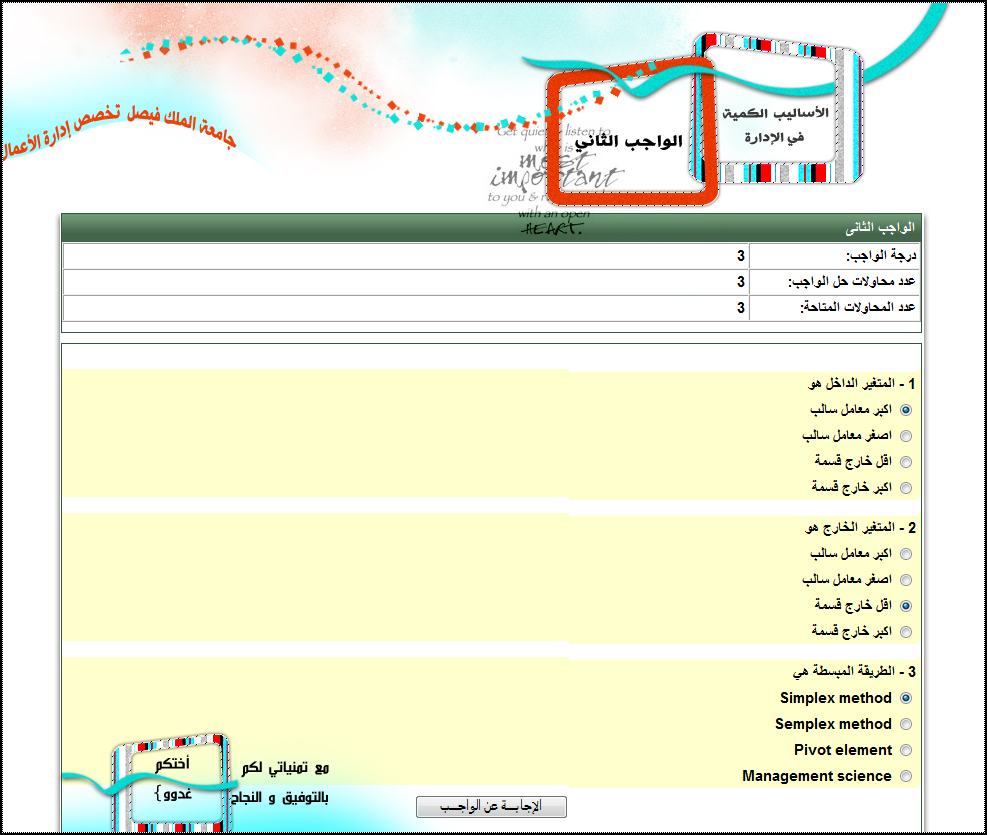Choose the Management science radio button

tap(906, 776)
